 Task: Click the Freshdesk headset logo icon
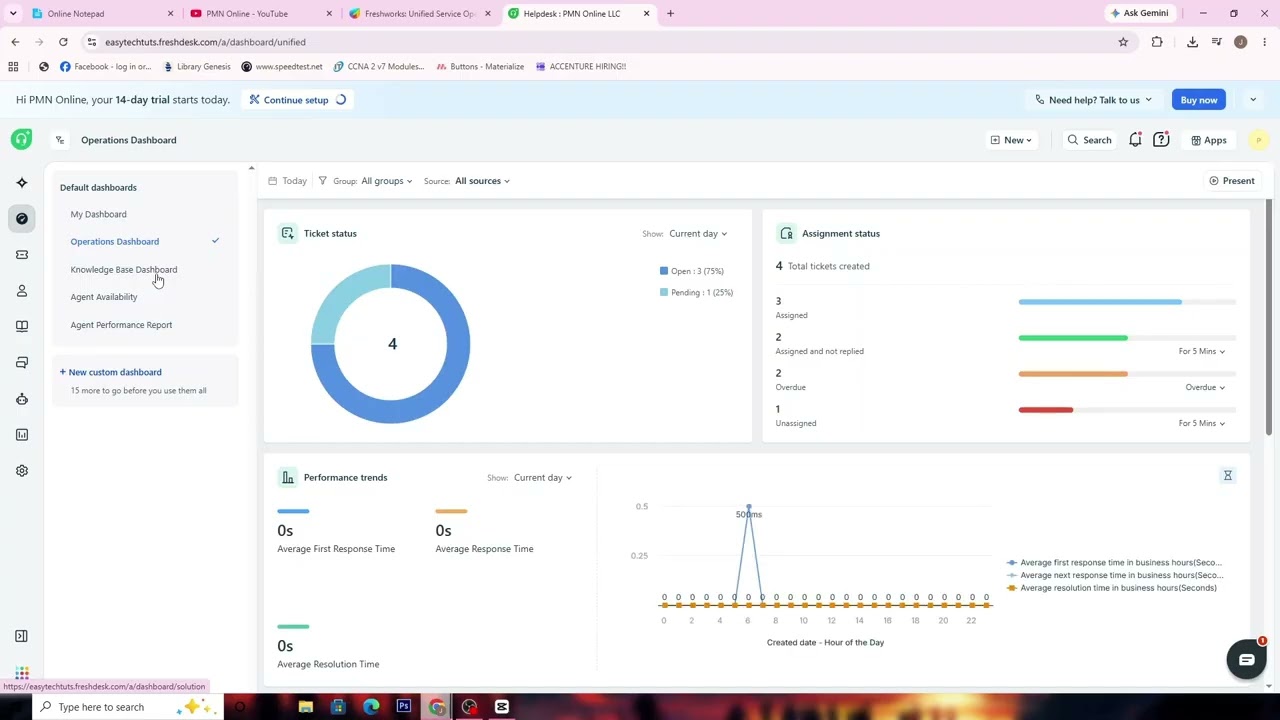tap(21, 139)
